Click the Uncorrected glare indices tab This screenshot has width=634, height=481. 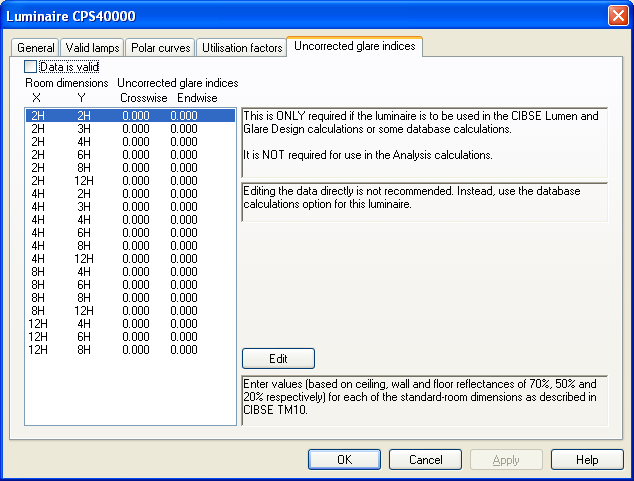pos(355,47)
